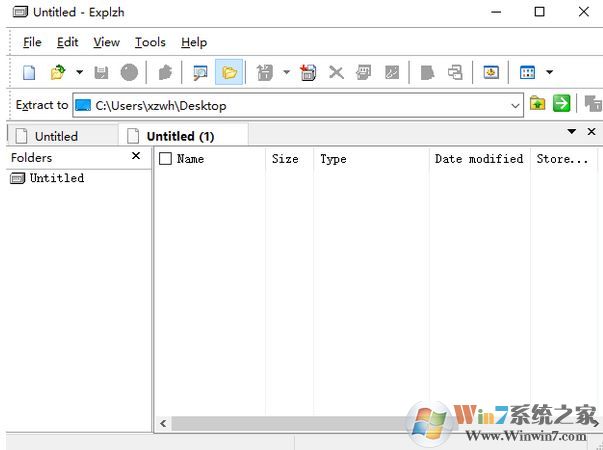Open the Tools menu
The width and height of the screenshot is (603, 450).
point(150,42)
